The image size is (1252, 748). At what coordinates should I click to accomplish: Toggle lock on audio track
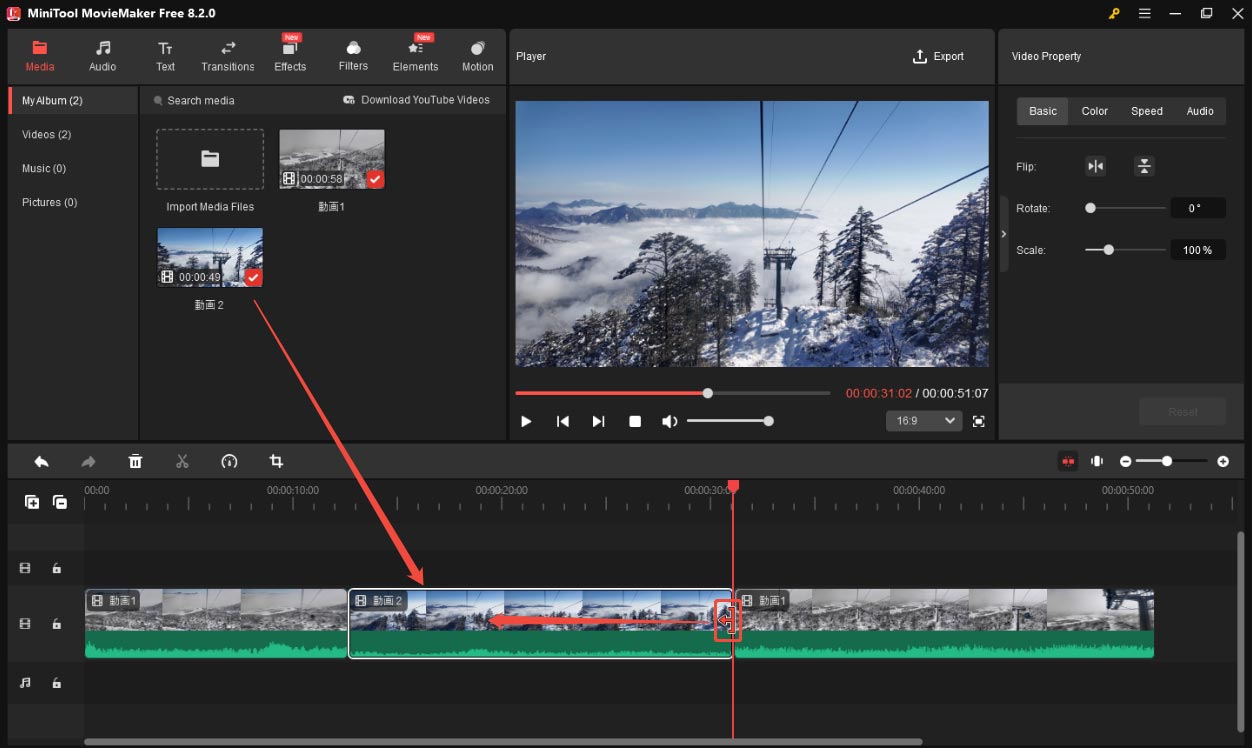pyautogui.click(x=57, y=683)
